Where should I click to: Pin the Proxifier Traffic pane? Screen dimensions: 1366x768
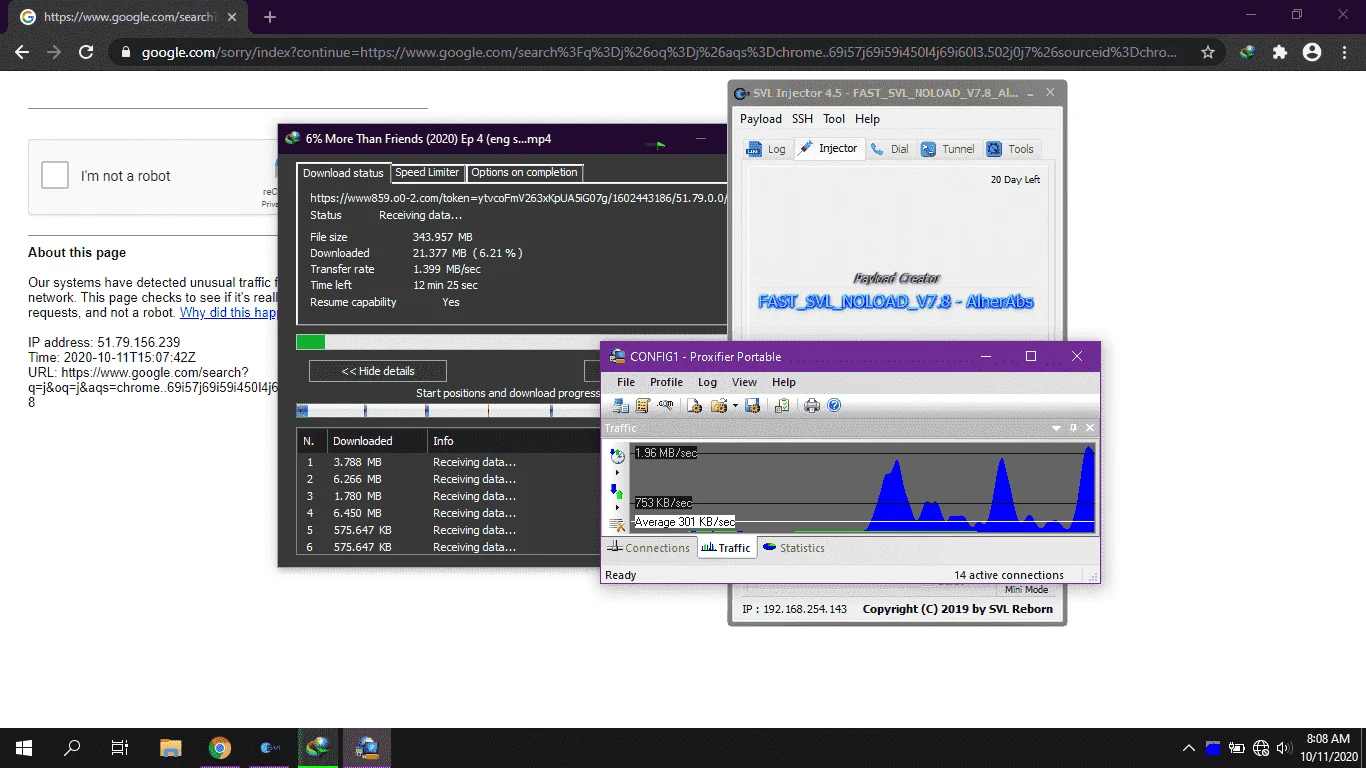click(1073, 428)
